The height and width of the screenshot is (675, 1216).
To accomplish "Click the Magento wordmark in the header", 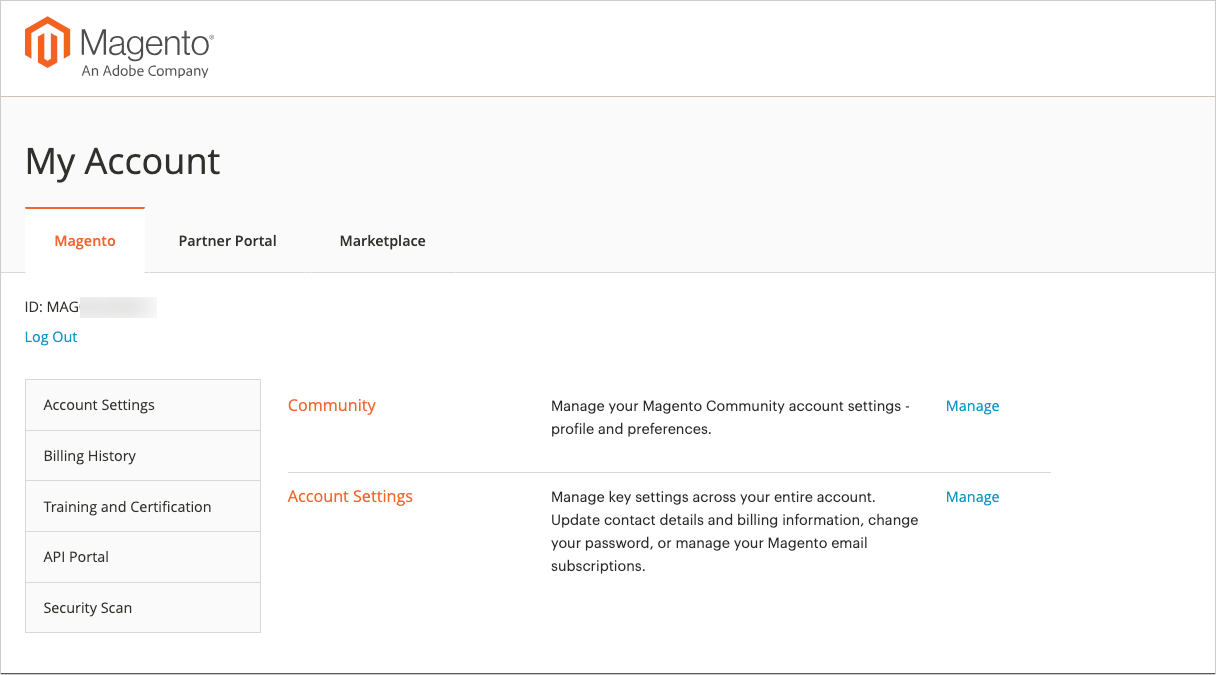I will pos(146,44).
